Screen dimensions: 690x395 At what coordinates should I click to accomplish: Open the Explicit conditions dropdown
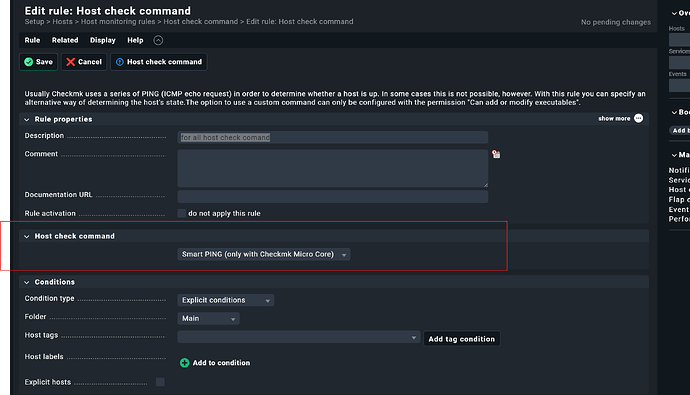tap(226, 300)
